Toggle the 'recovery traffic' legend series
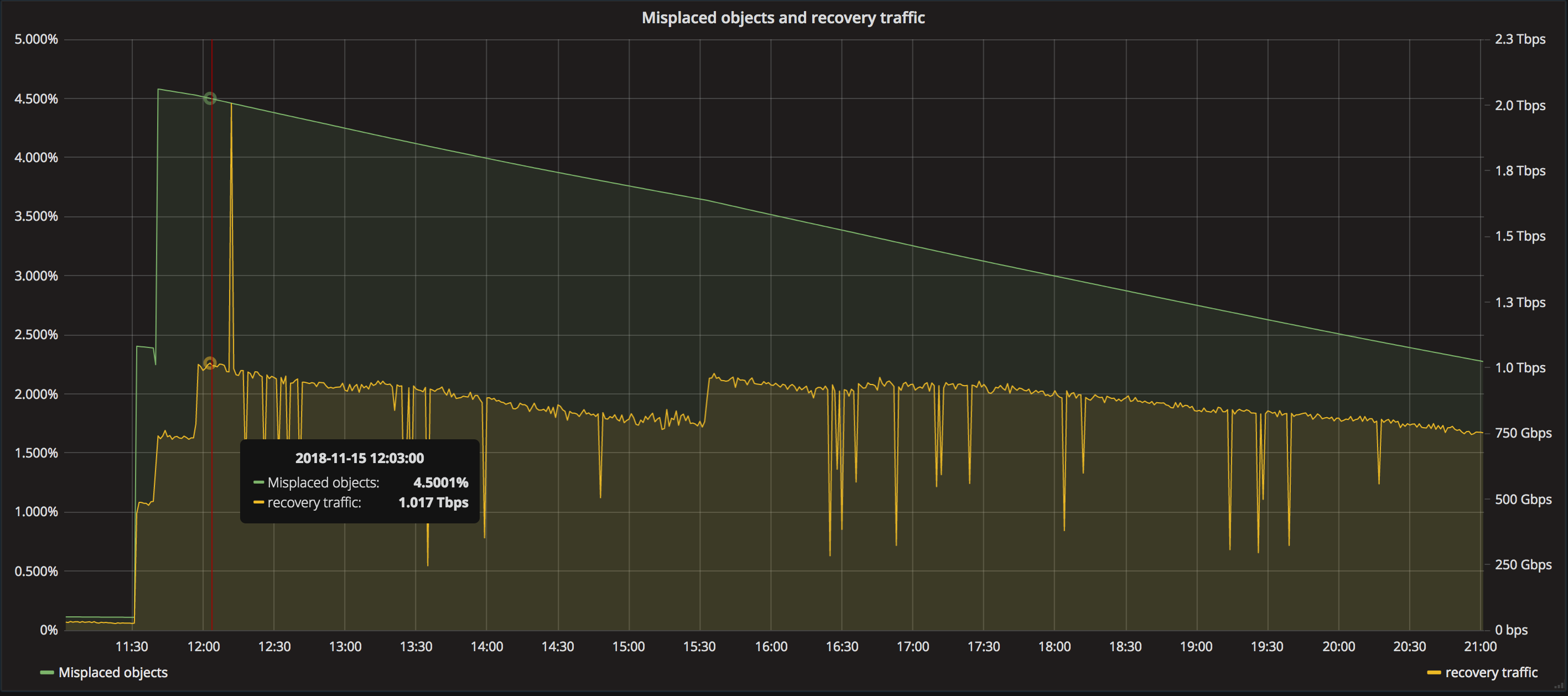This screenshot has width=1568, height=696. [x=1491, y=672]
